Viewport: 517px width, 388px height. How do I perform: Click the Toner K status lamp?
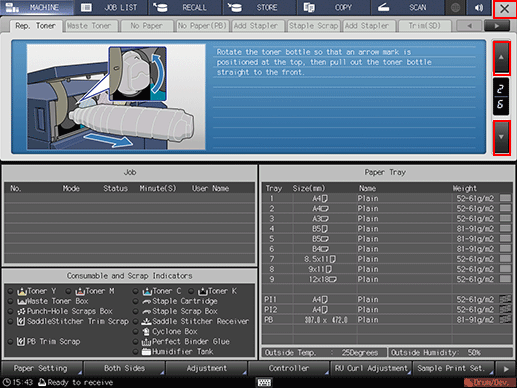pyautogui.click(x=191, y=292)
